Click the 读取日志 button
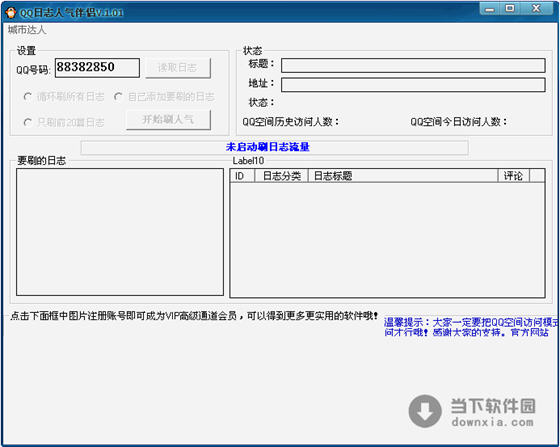The image size is (560, 447). pos(178,68)
